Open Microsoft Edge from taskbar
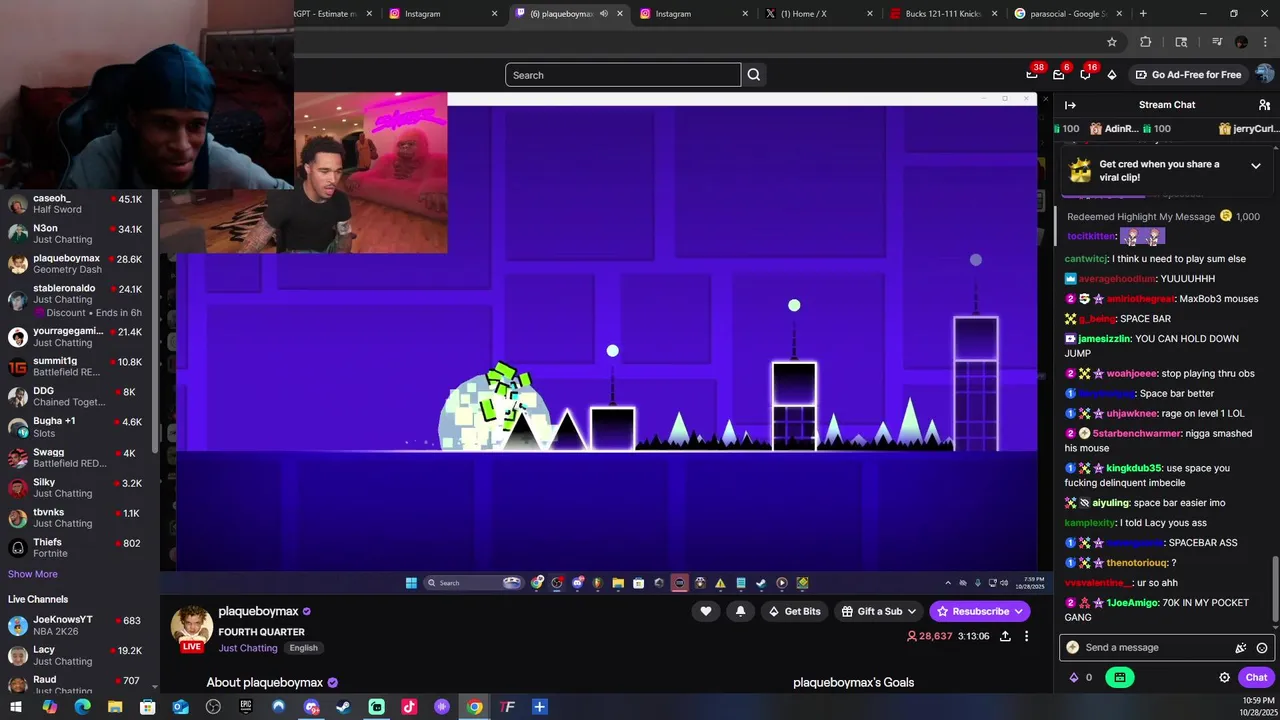 pyautogui.click(x=82, y=707)
